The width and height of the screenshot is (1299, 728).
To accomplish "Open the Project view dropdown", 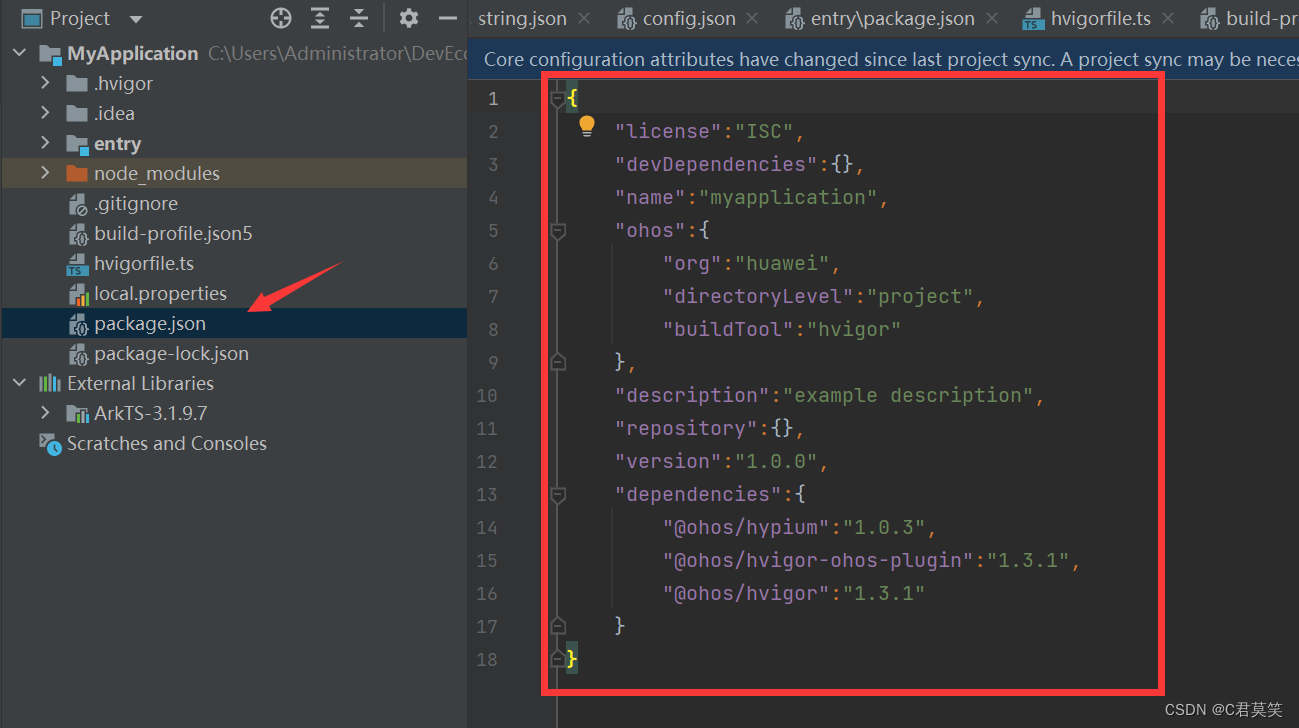I will tap(136, 19).
